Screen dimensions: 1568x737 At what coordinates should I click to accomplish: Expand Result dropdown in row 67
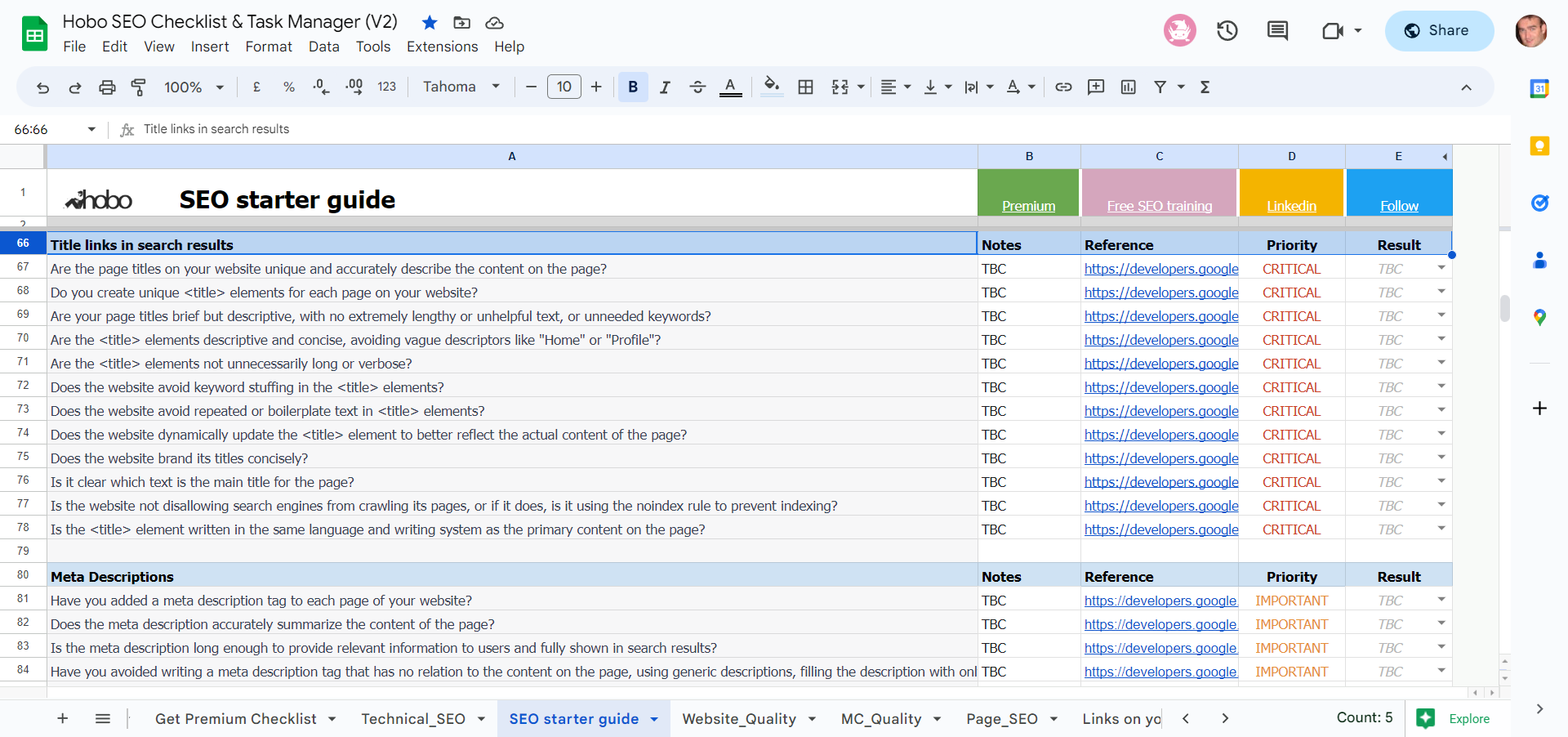click(x=1441, y=268)
